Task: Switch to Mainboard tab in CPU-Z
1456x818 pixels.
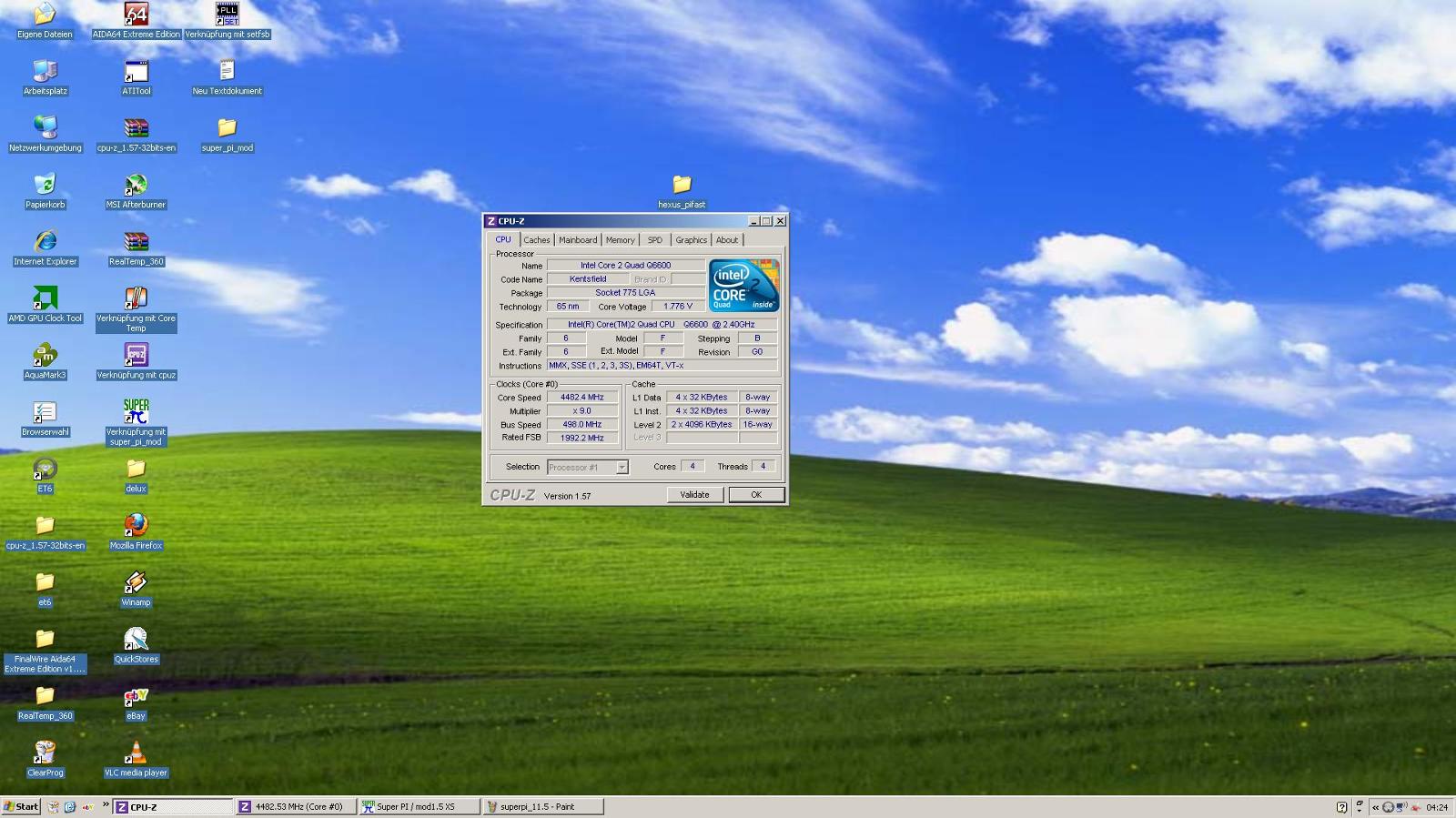Action: [578, 240]
